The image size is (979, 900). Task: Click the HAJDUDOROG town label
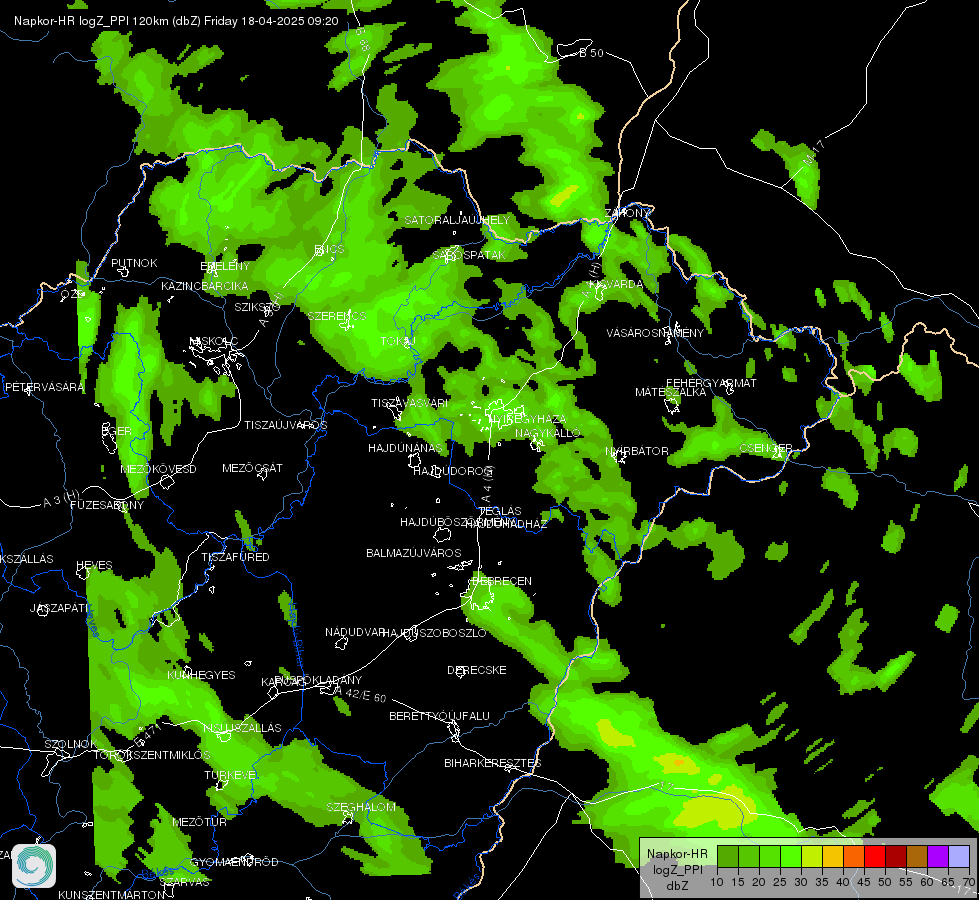453,471
